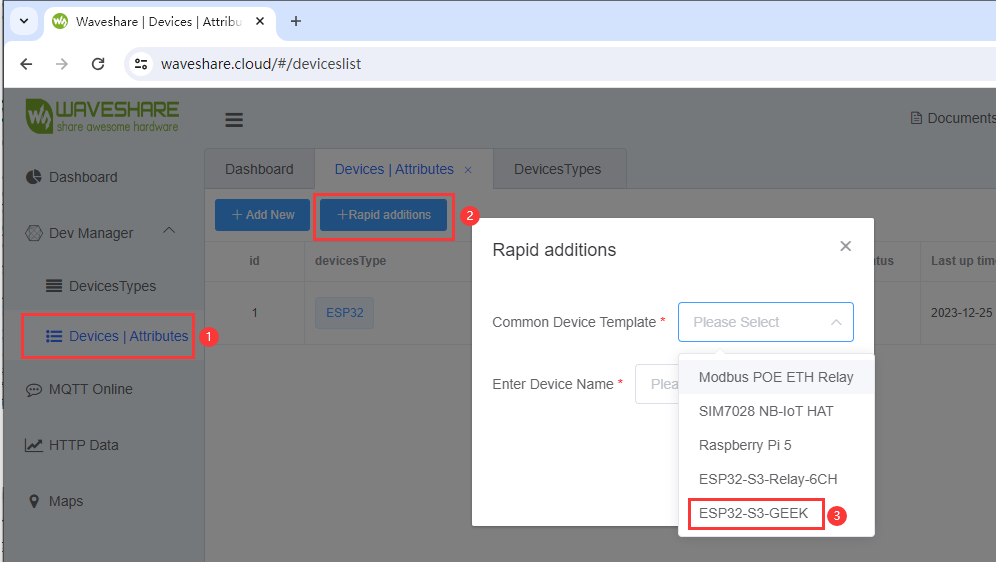996x562 pixels.
Task: Click the Add New button
Action: [263, 215]
